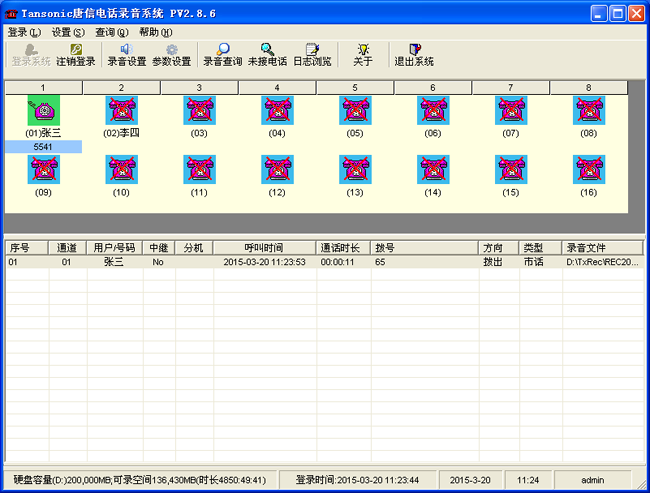Open 录音查询 recording search

[222, 54]
